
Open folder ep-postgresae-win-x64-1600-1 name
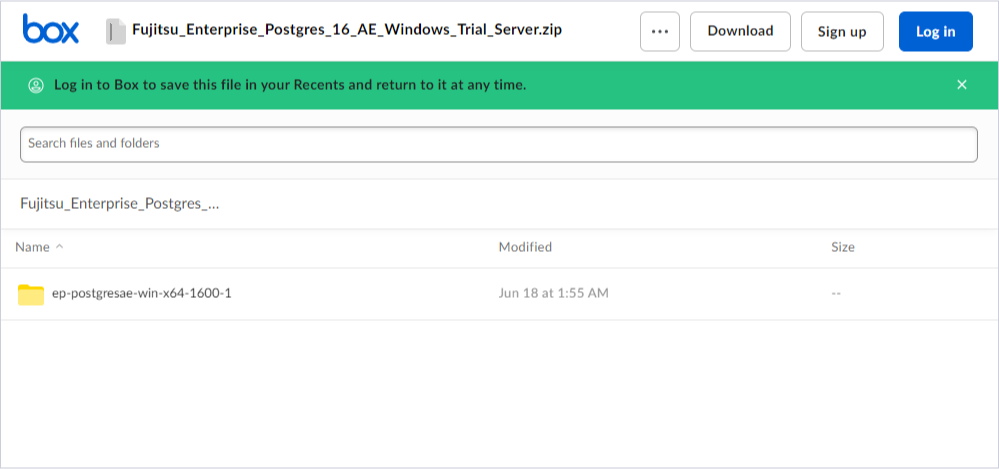(x=141, y=294)
